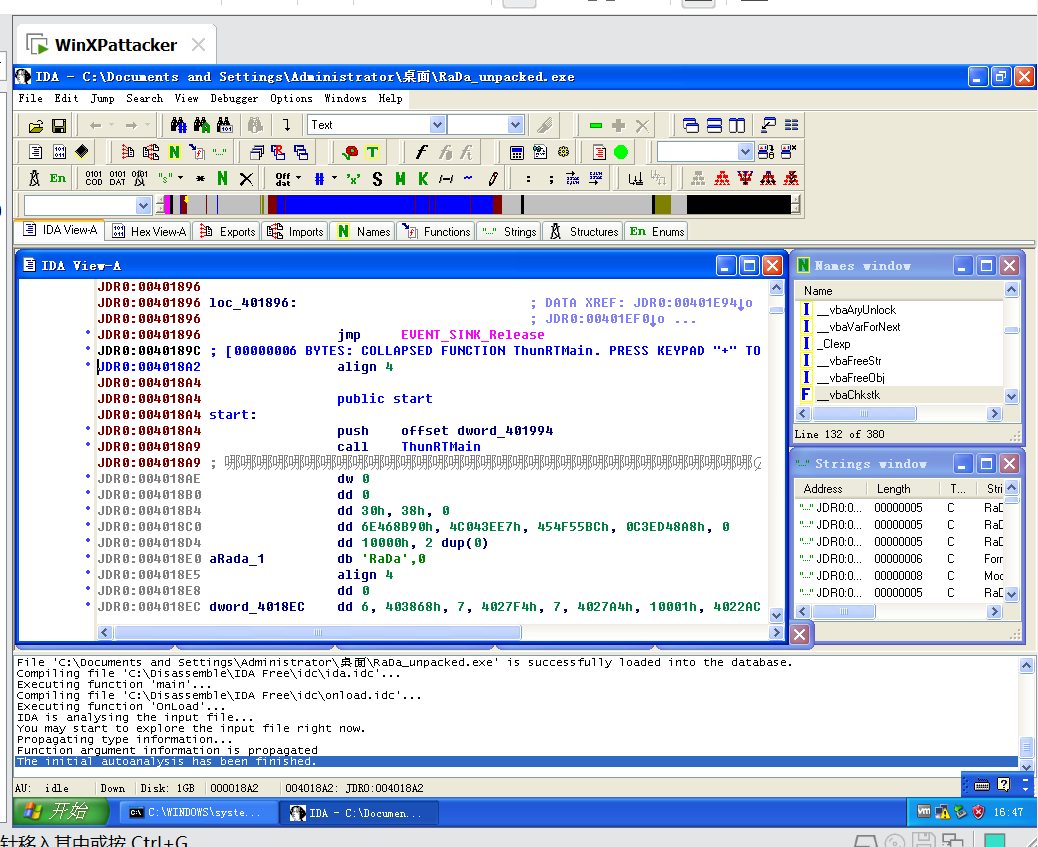This screenshot has width=1038, height=847.
Task: Click the yellow N names toolbar icon
Action: point(174,152)
